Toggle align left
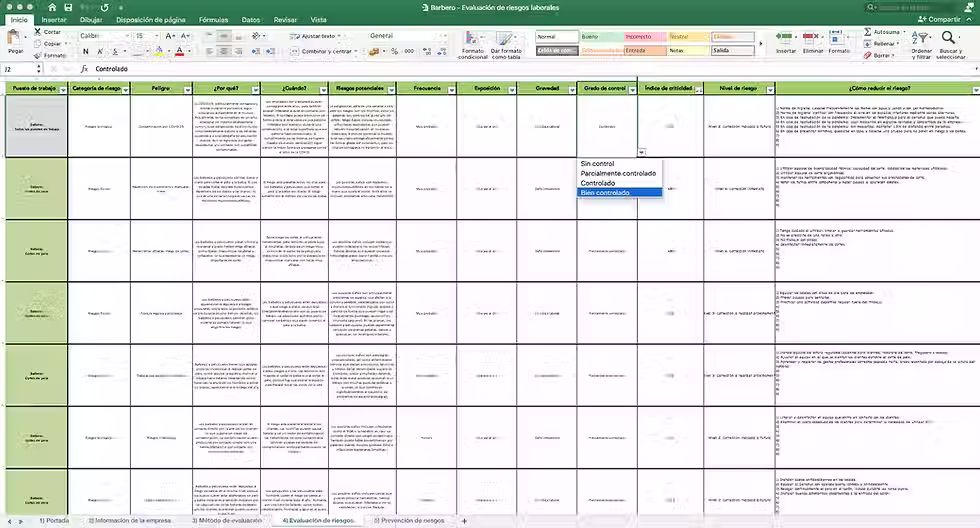The height and width of the screenshot is (528, 980). (210, 51)
